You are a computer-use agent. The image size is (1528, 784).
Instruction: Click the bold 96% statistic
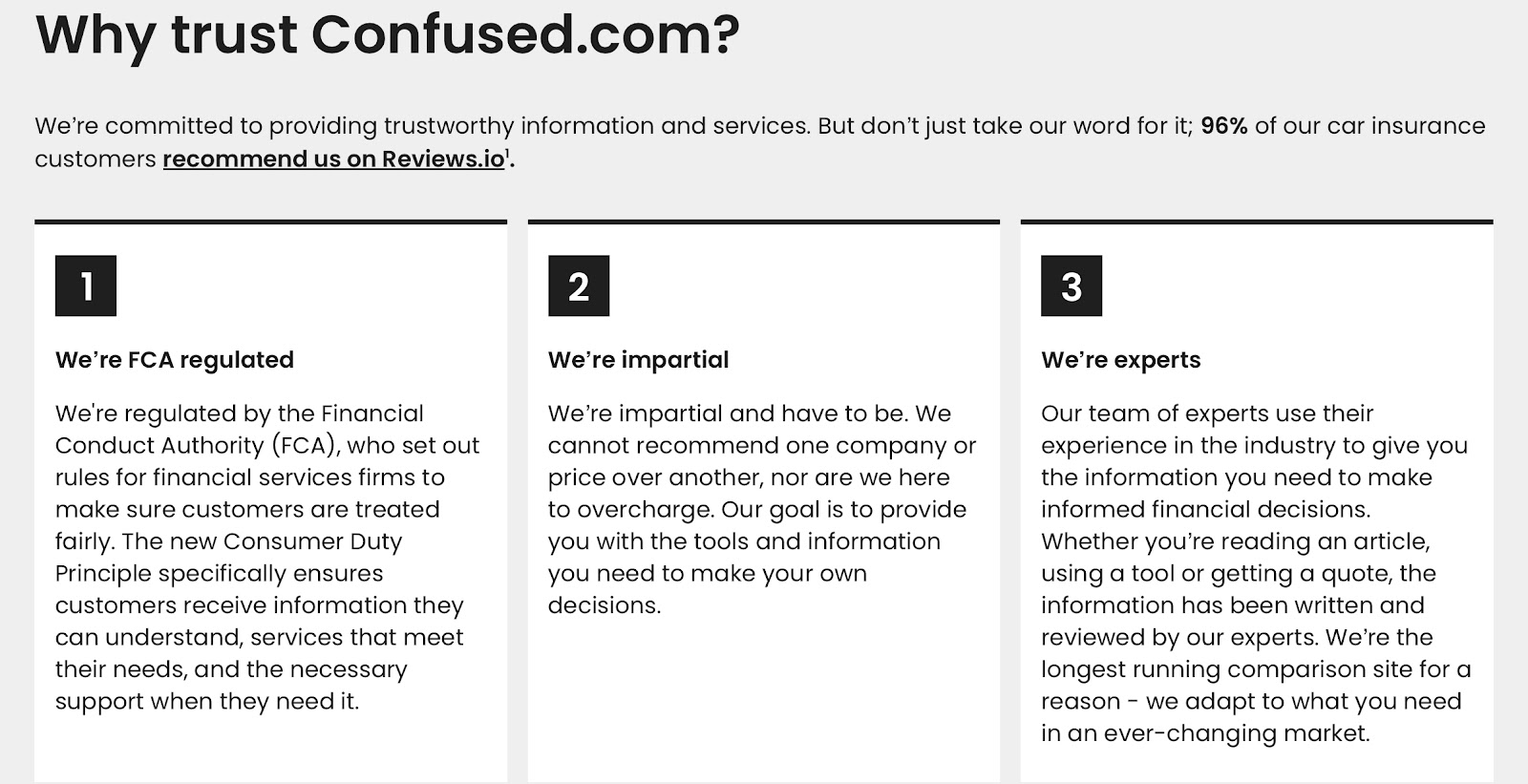pyautogui.click(x=1224, y=126)
